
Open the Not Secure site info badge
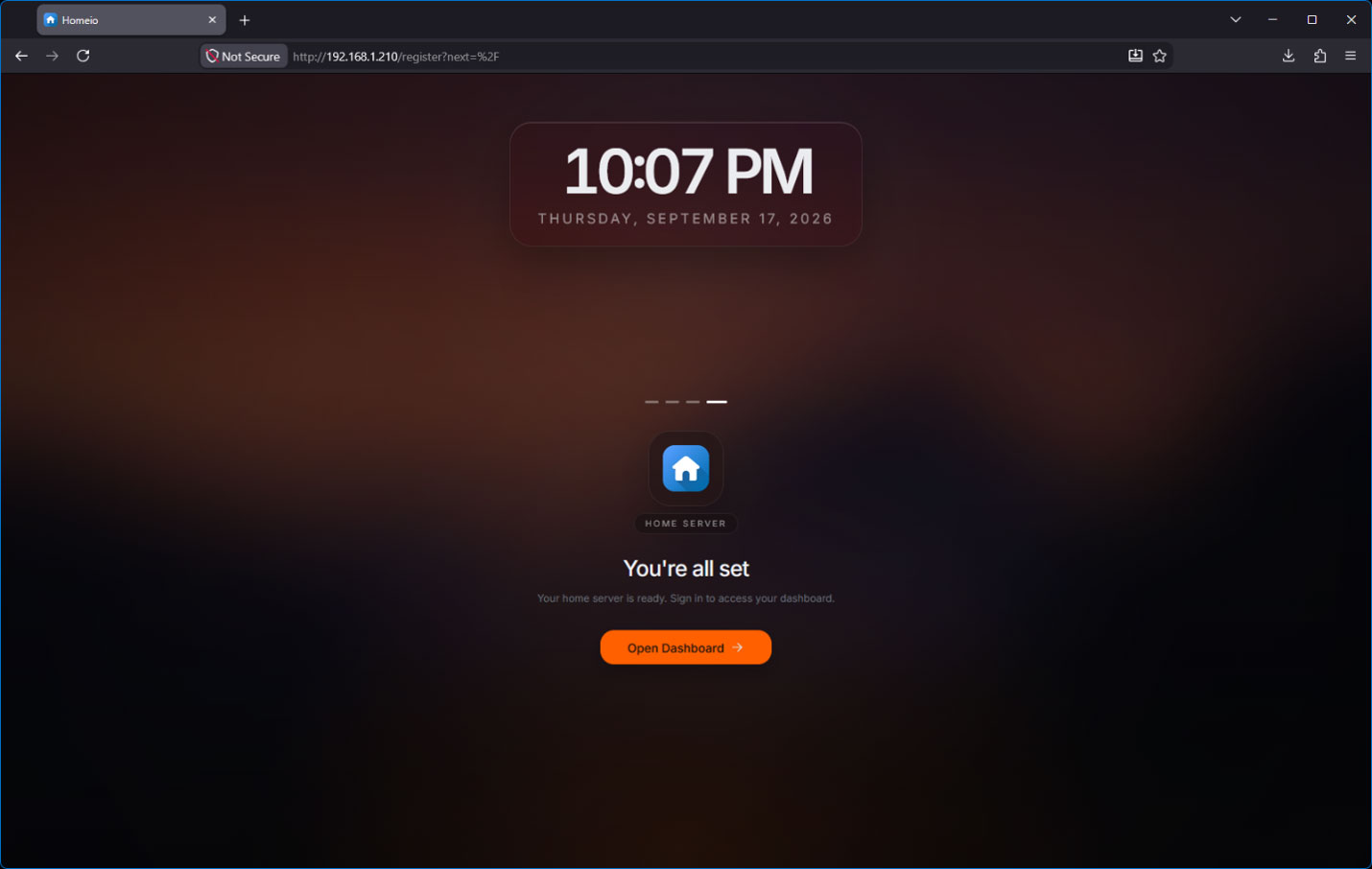point(244,57)
